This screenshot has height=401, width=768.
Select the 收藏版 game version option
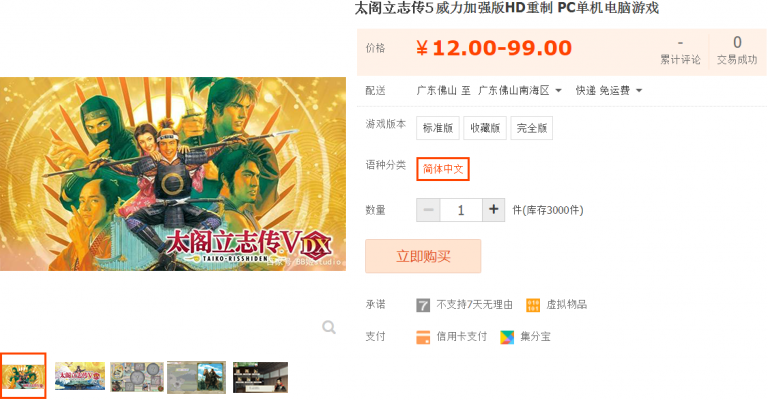point(485,128)
